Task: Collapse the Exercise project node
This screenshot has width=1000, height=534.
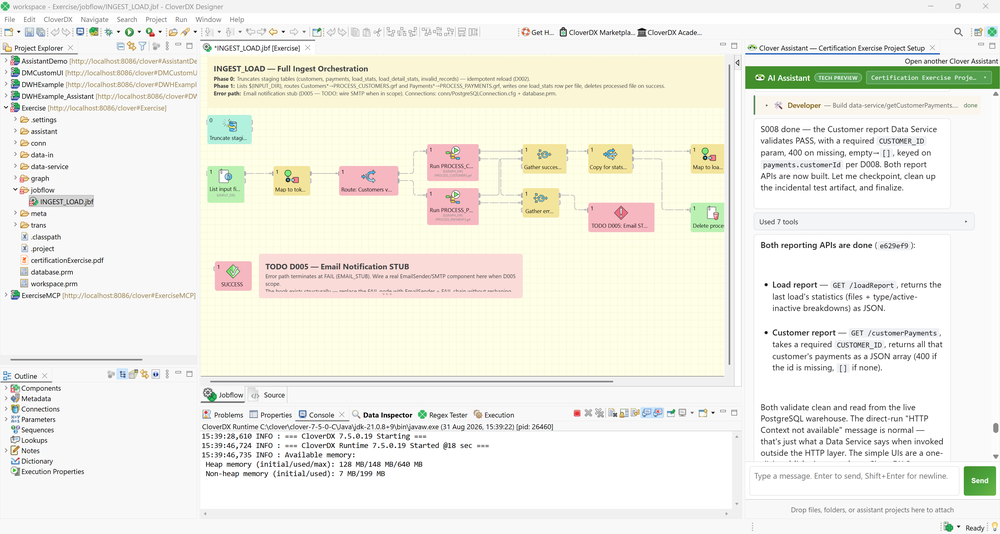Action: 6,108
